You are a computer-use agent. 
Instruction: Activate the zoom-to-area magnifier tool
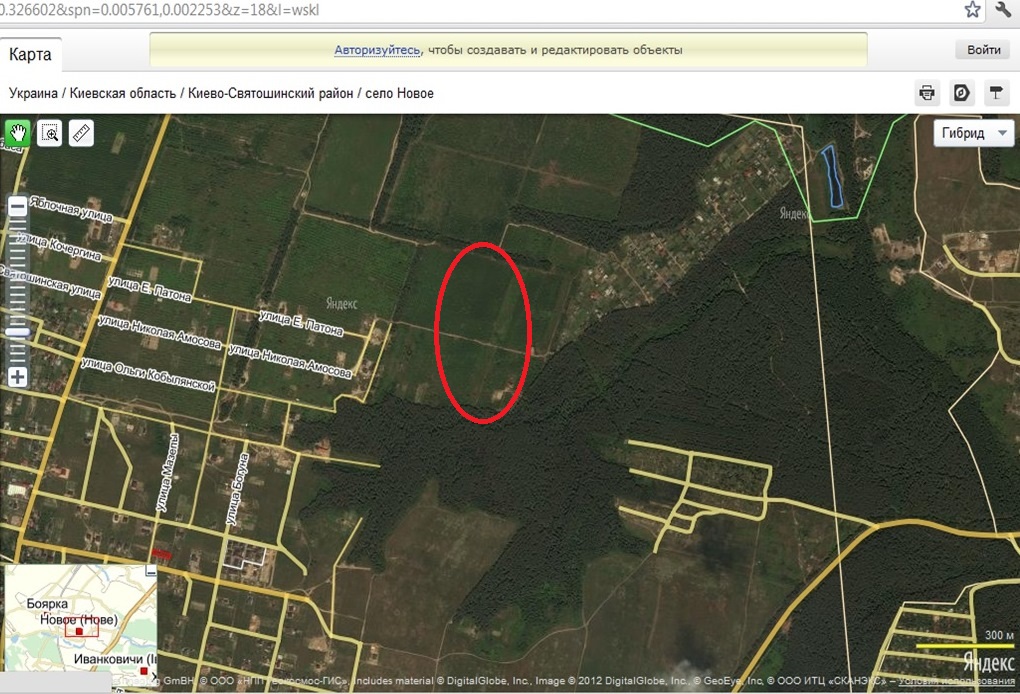[49, 133]
